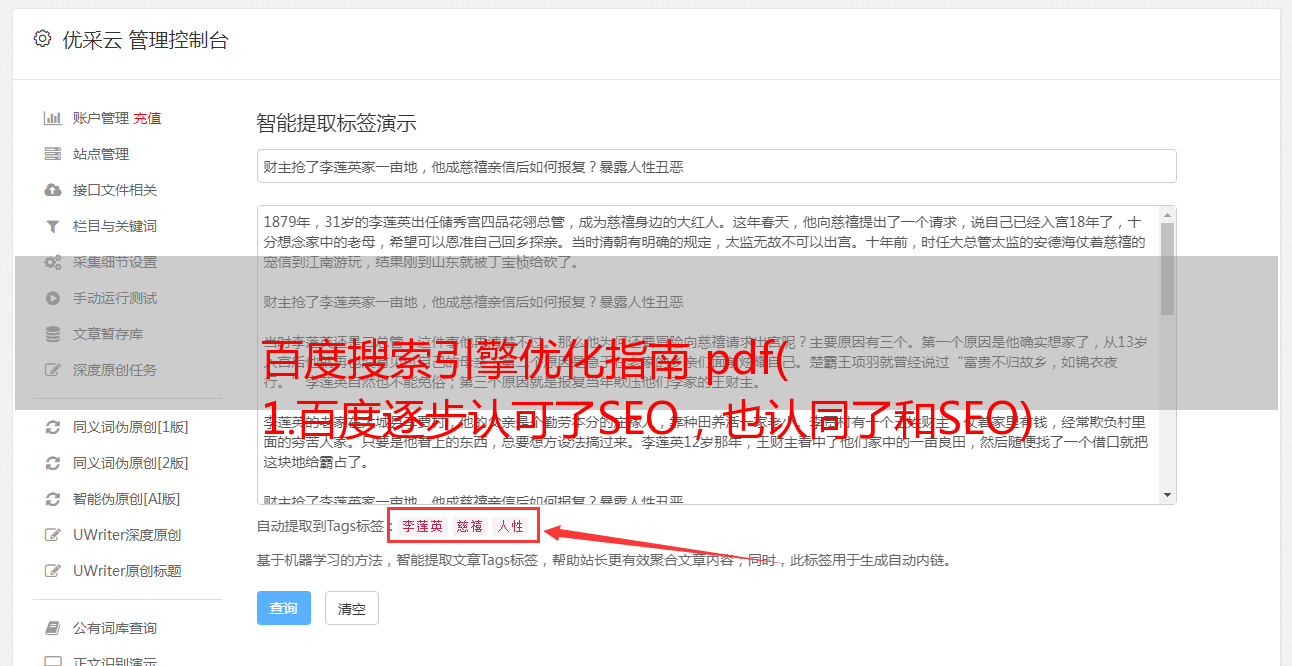The height and width of the screenshot is (666, 1292).
Task: Click the red 充值 link
Action: [147, 118]
